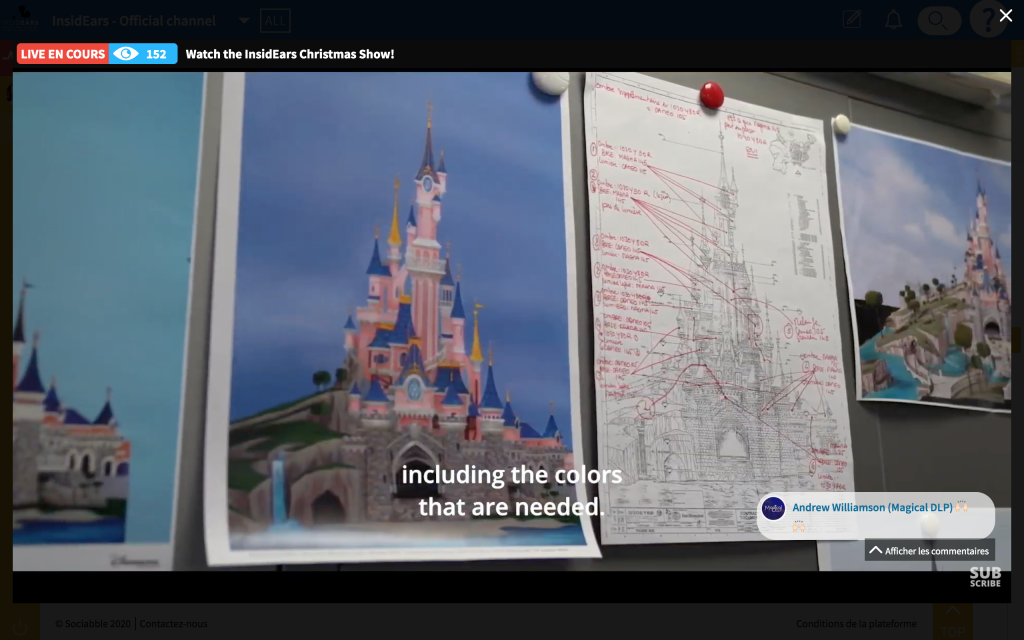The width and height of the screenshot is (1024, 640).
Task: Open the compose post pencil icon
Action: point(852,20)
